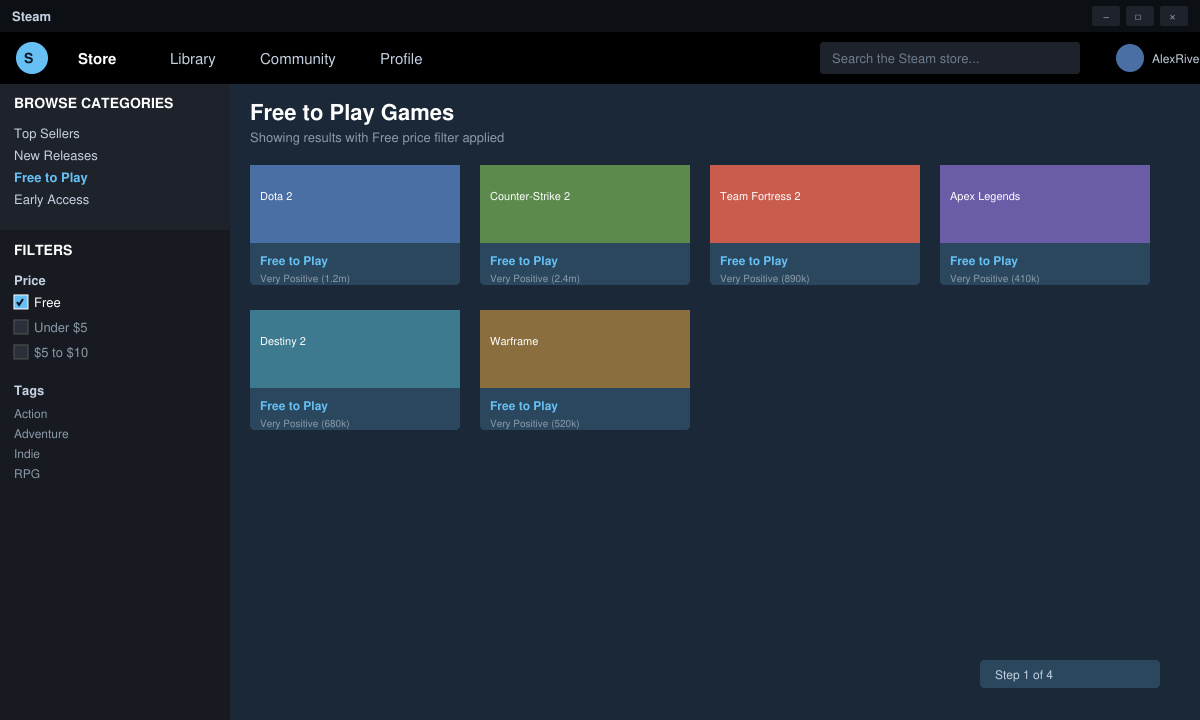Open Counter-Strike 2 game thumbnail

(585, 204)
